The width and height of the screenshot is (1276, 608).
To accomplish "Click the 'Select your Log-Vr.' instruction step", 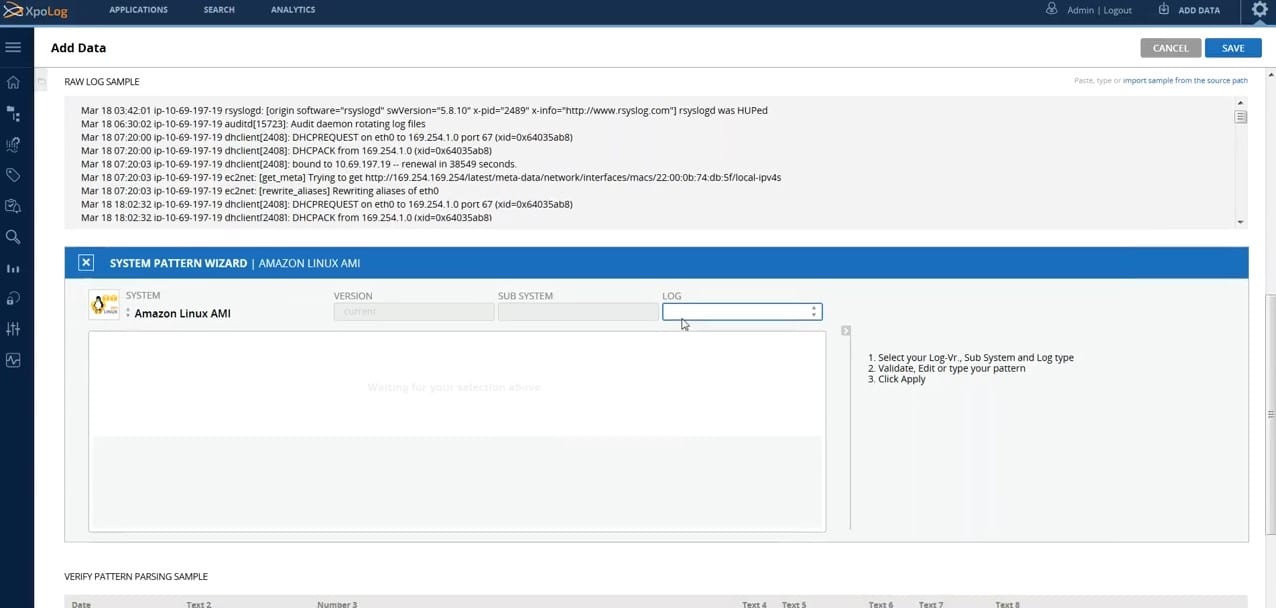I will [971, 358].
